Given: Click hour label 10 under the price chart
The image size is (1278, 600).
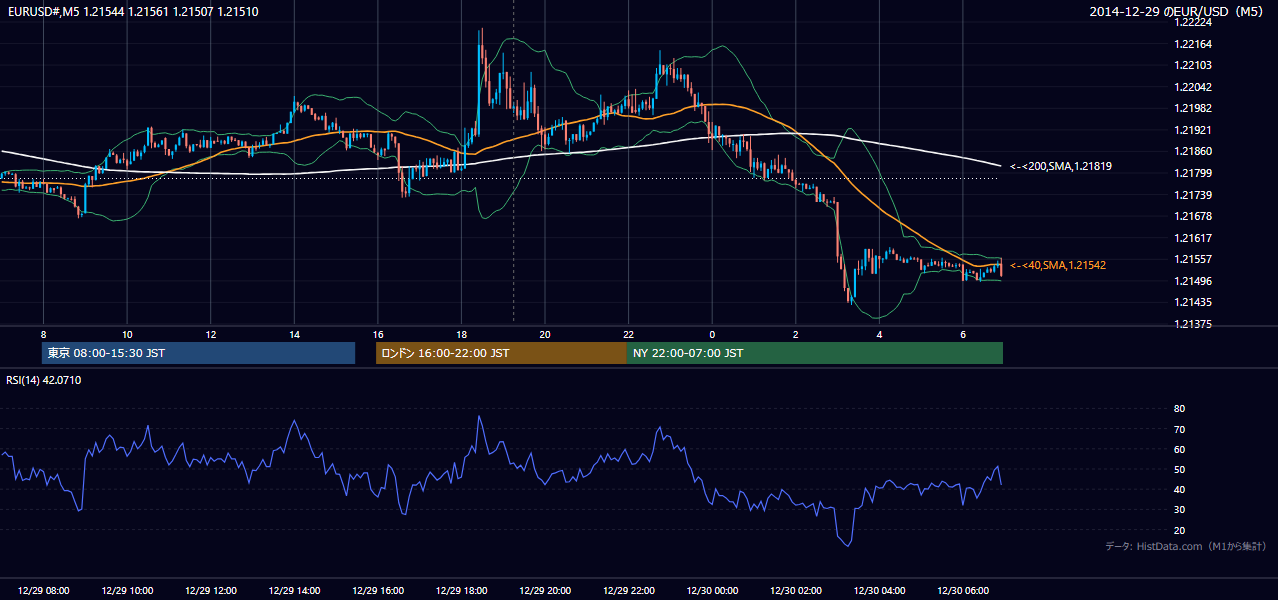Looking at the screenshot, I should click(x=127, y=334).
